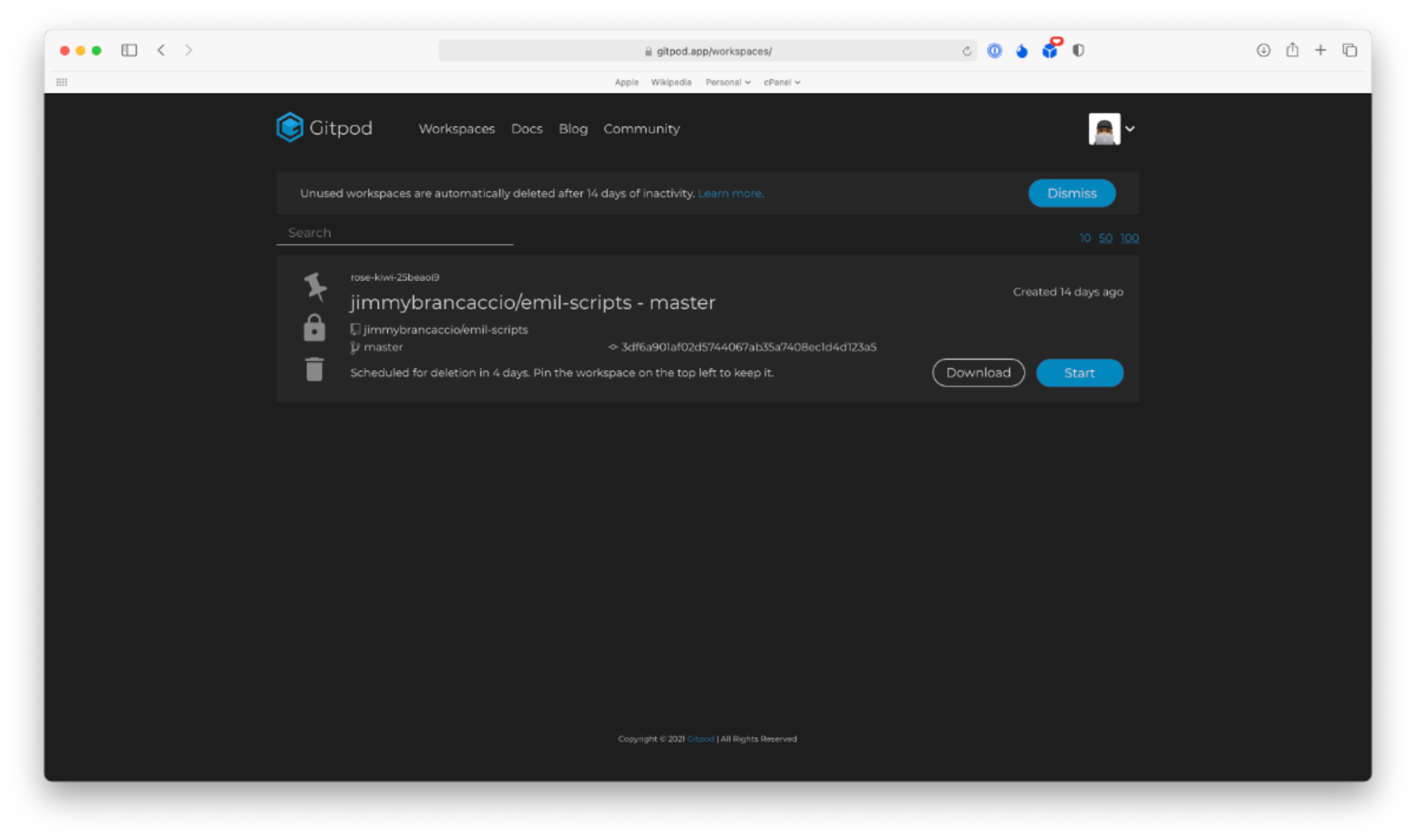Open the Docs navigation item
This screenshot has width=1416, height=840.
click(x=526, y=129)
